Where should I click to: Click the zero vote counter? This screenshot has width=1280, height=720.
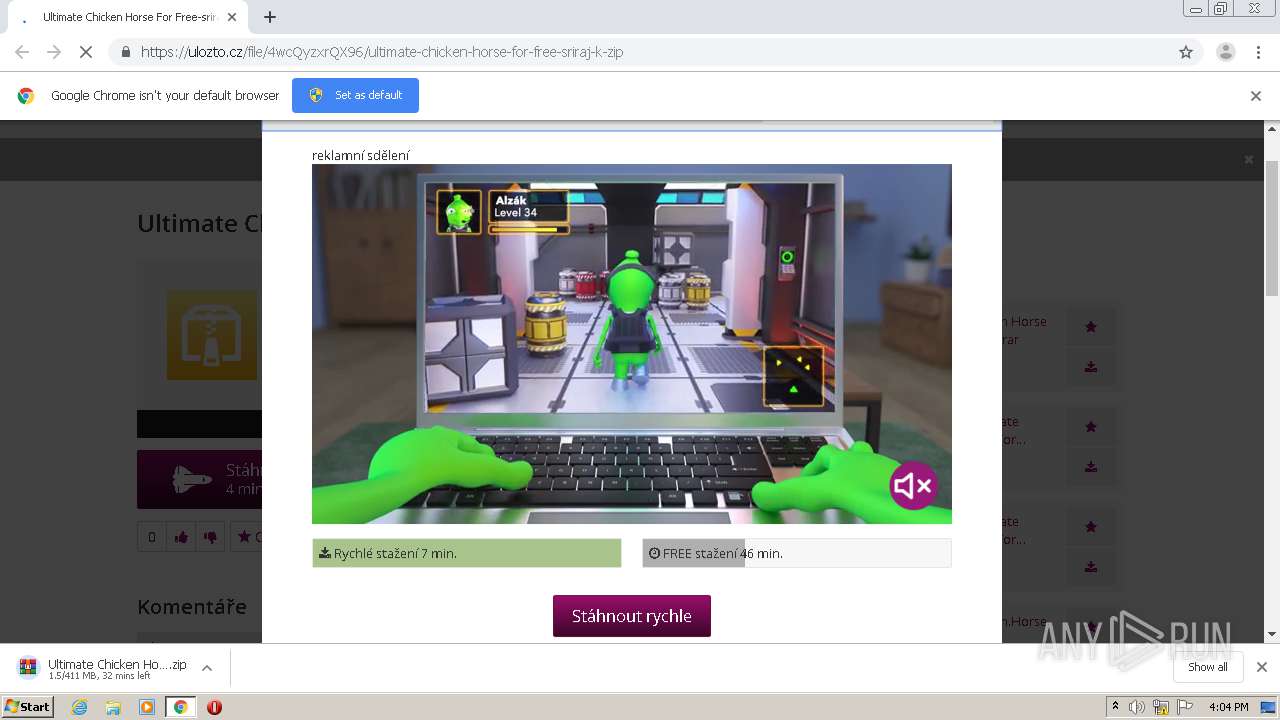pyautogui.click(x=151, y=537)
